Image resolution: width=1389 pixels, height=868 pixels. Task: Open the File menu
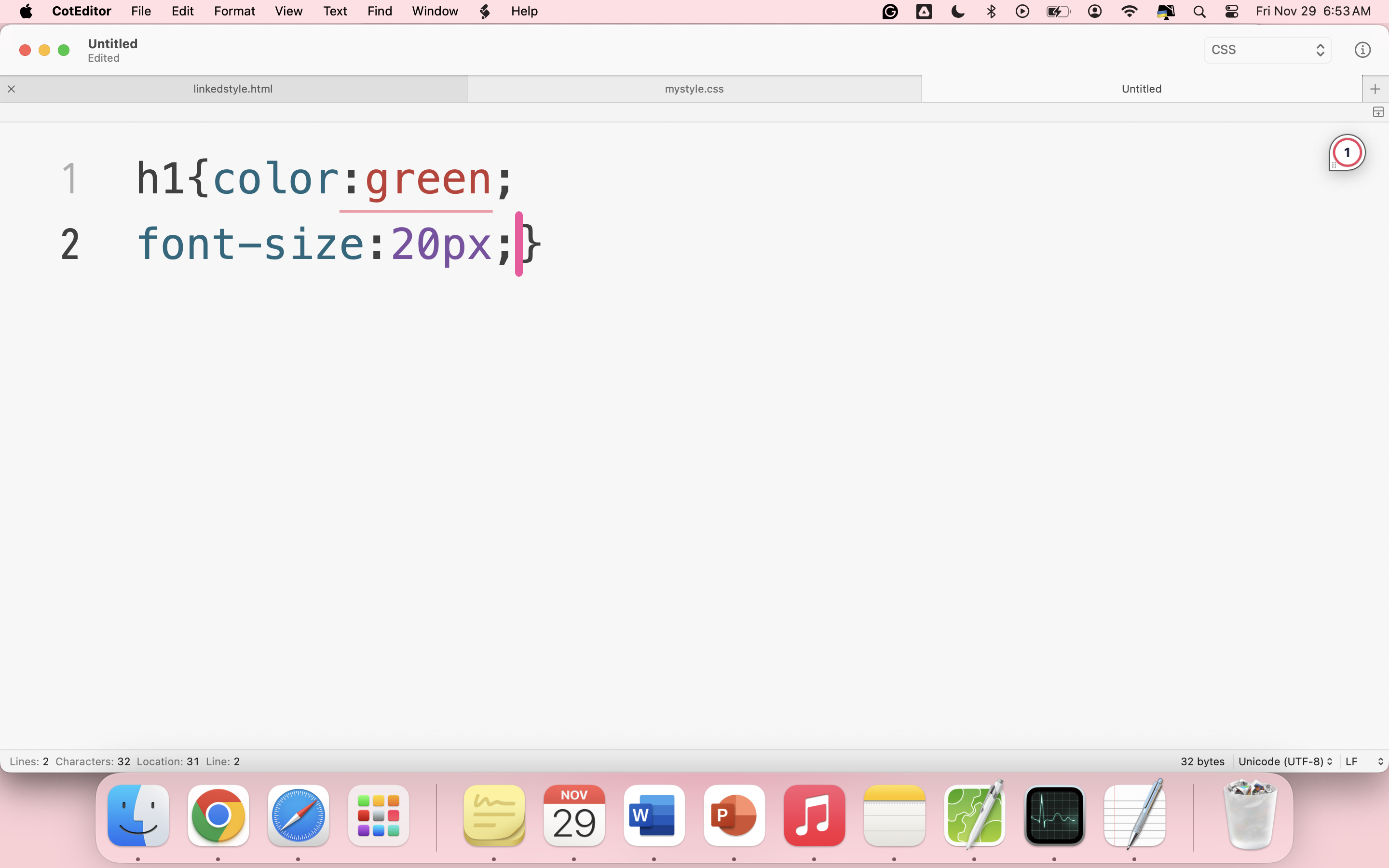point(141,12)
